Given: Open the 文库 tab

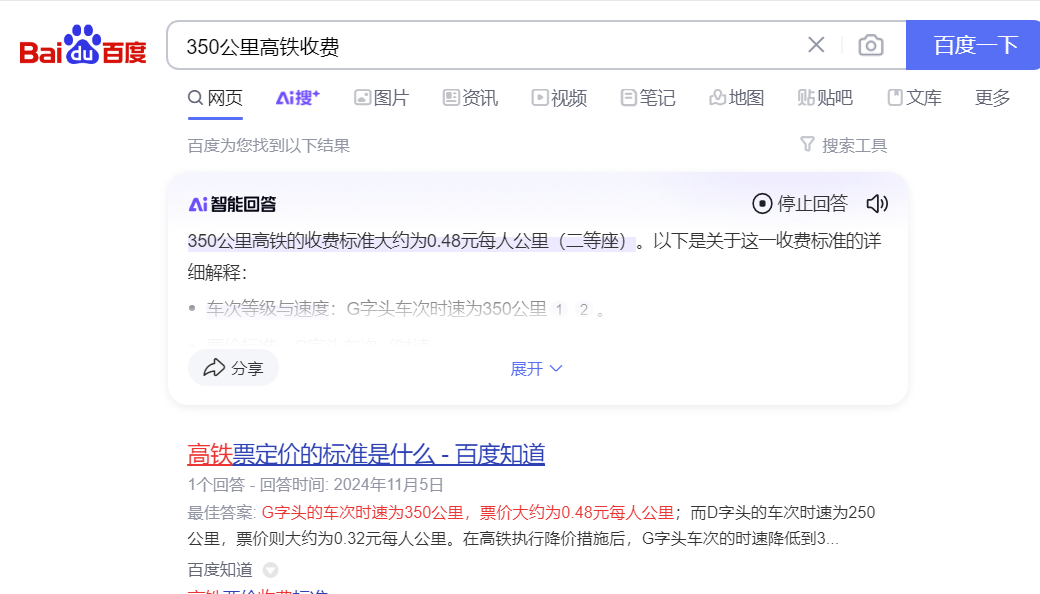Looking at the screenshot, I should pos(914,98).
